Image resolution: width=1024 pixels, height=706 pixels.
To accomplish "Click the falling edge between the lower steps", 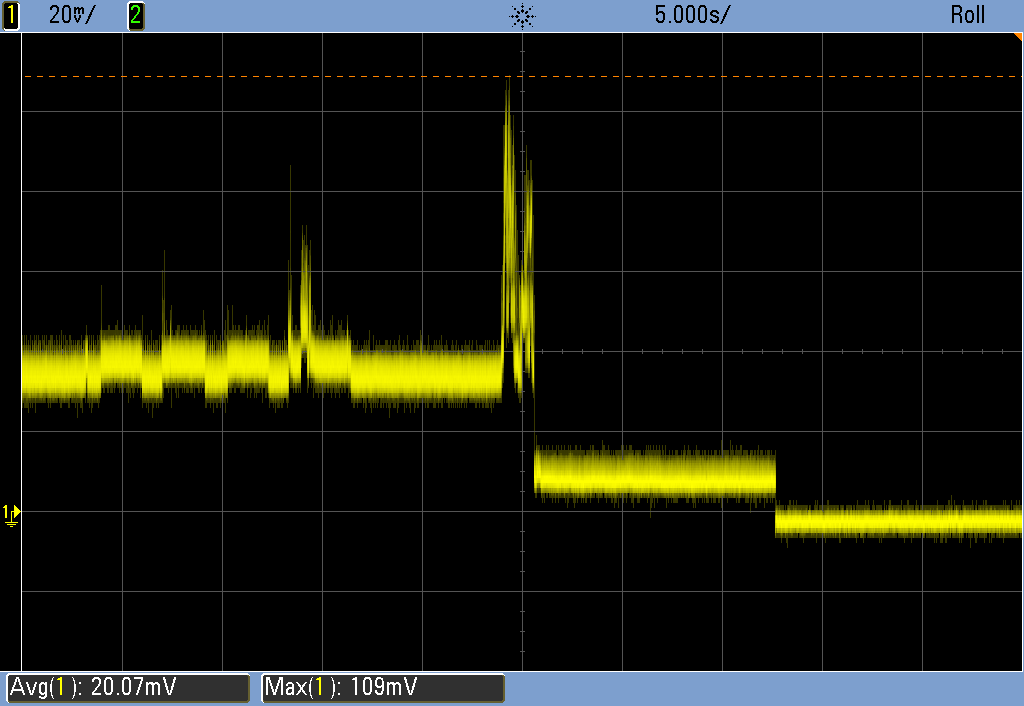I will 776,496.
